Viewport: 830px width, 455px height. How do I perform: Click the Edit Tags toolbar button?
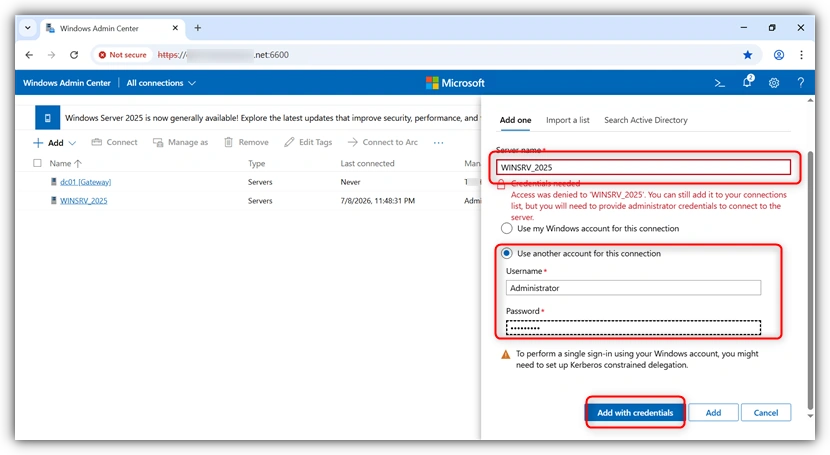308,142
